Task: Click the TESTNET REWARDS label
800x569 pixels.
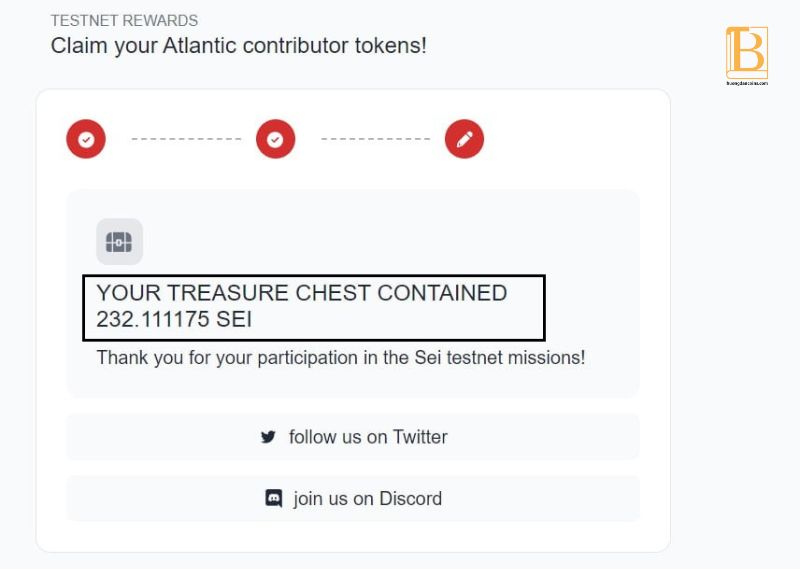Action: (x=124, y=20)
